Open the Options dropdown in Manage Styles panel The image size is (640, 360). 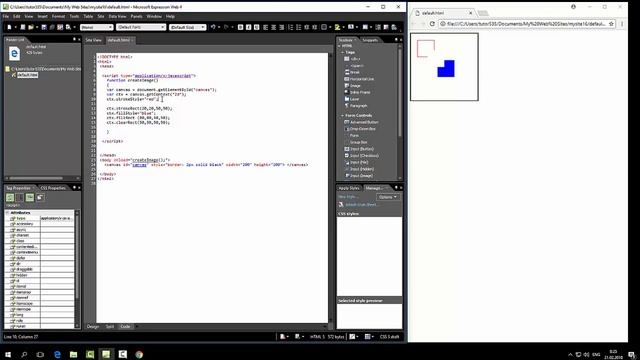(387, 197)
